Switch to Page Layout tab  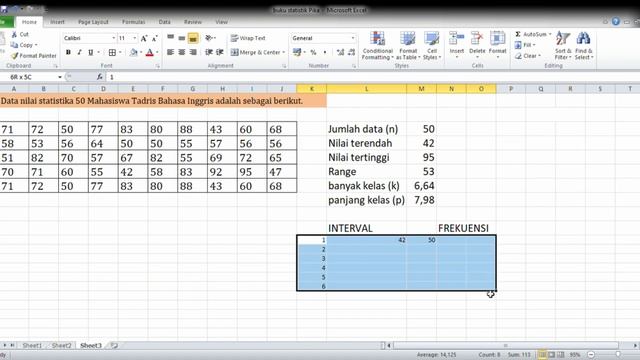point(93,22)
